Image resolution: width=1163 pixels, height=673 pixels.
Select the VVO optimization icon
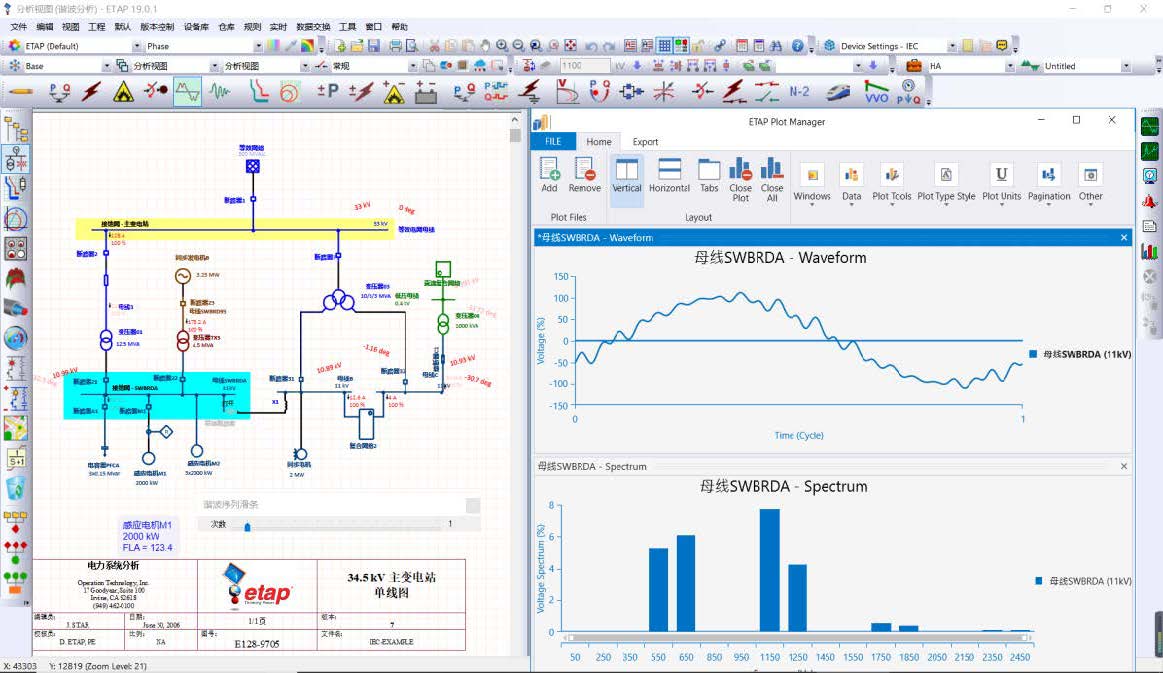pyautogui.click(x=876, y=91)
